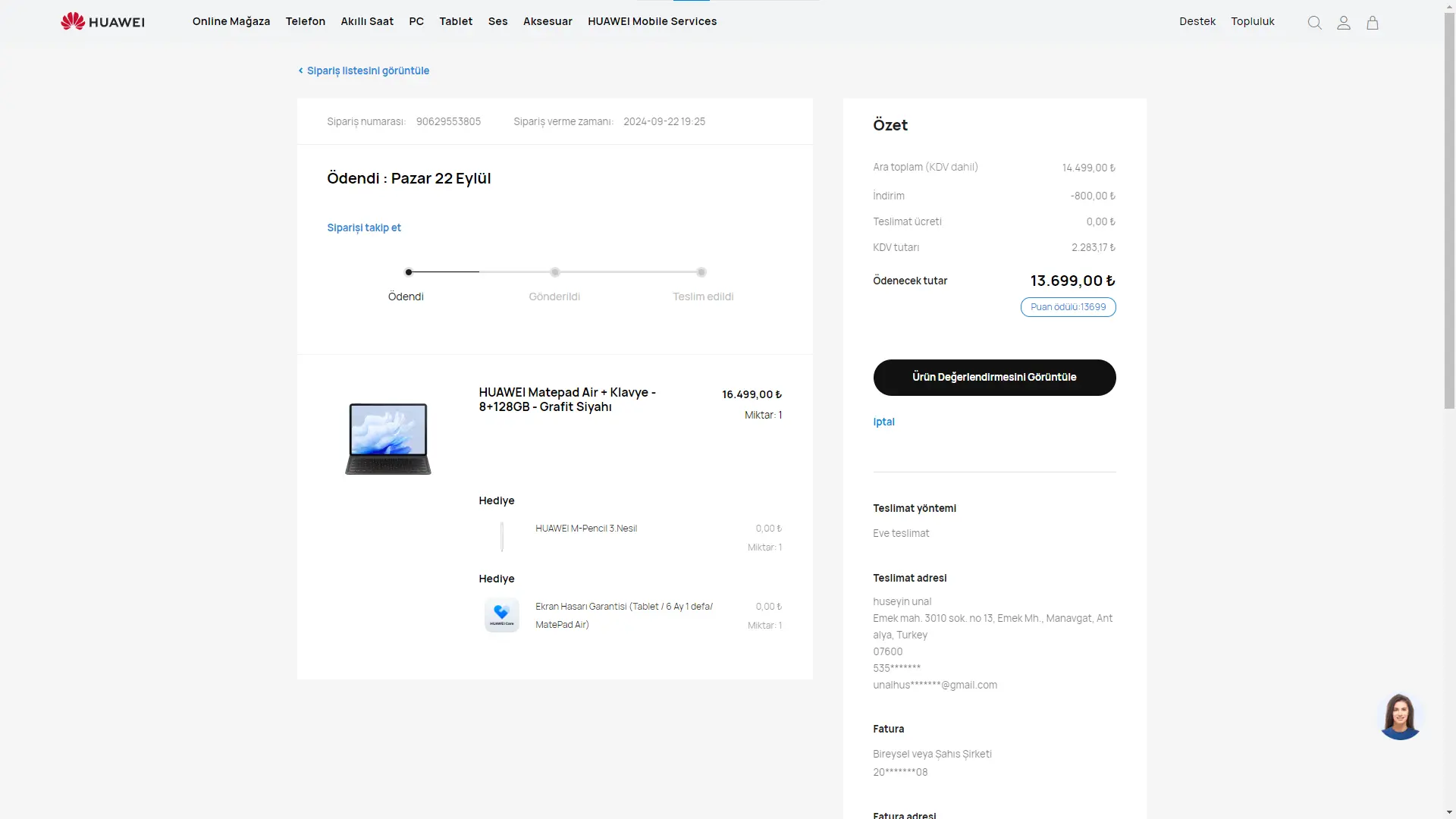Cancel the order with İptal
This screenshot has height=819, width=1456.
pos(883,422)
